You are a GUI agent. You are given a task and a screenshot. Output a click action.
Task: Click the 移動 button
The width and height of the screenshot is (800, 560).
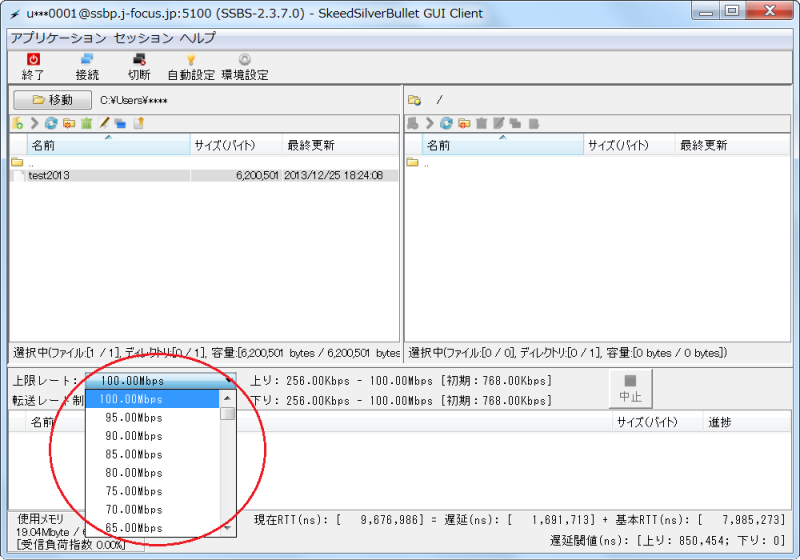[x=52, y=100]
